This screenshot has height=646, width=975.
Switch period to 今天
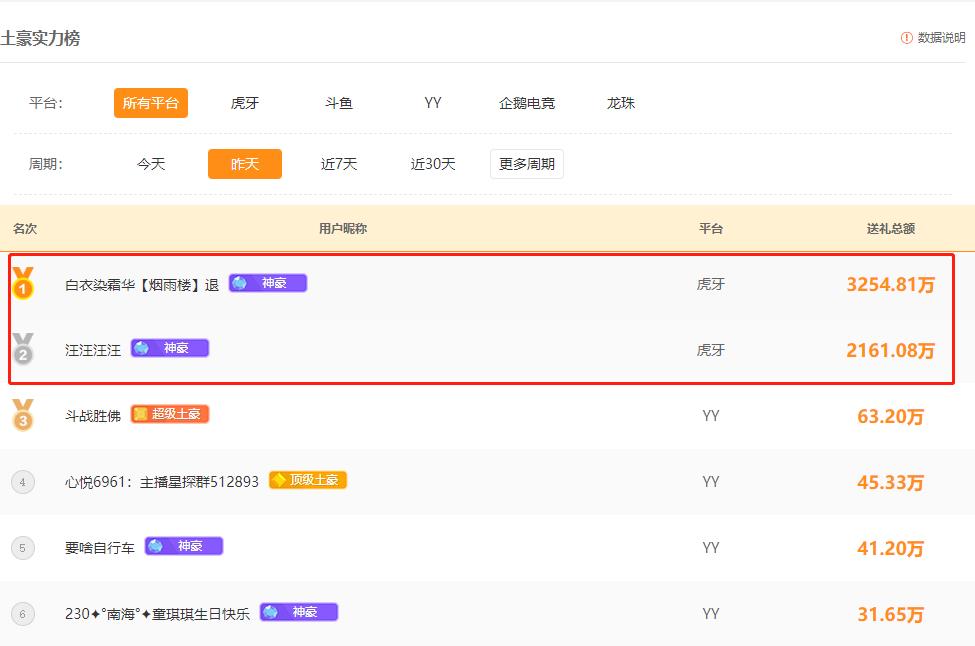[x=151, y=164]
